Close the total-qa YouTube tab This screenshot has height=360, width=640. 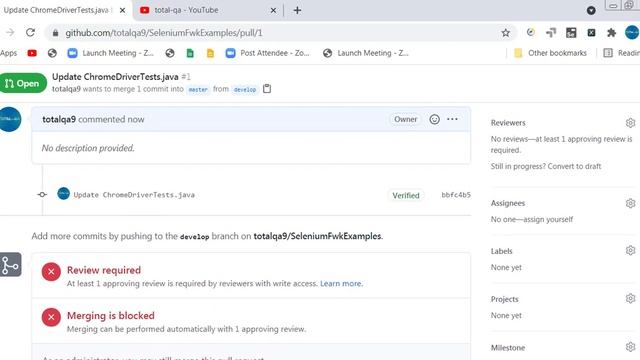point(273,10)
